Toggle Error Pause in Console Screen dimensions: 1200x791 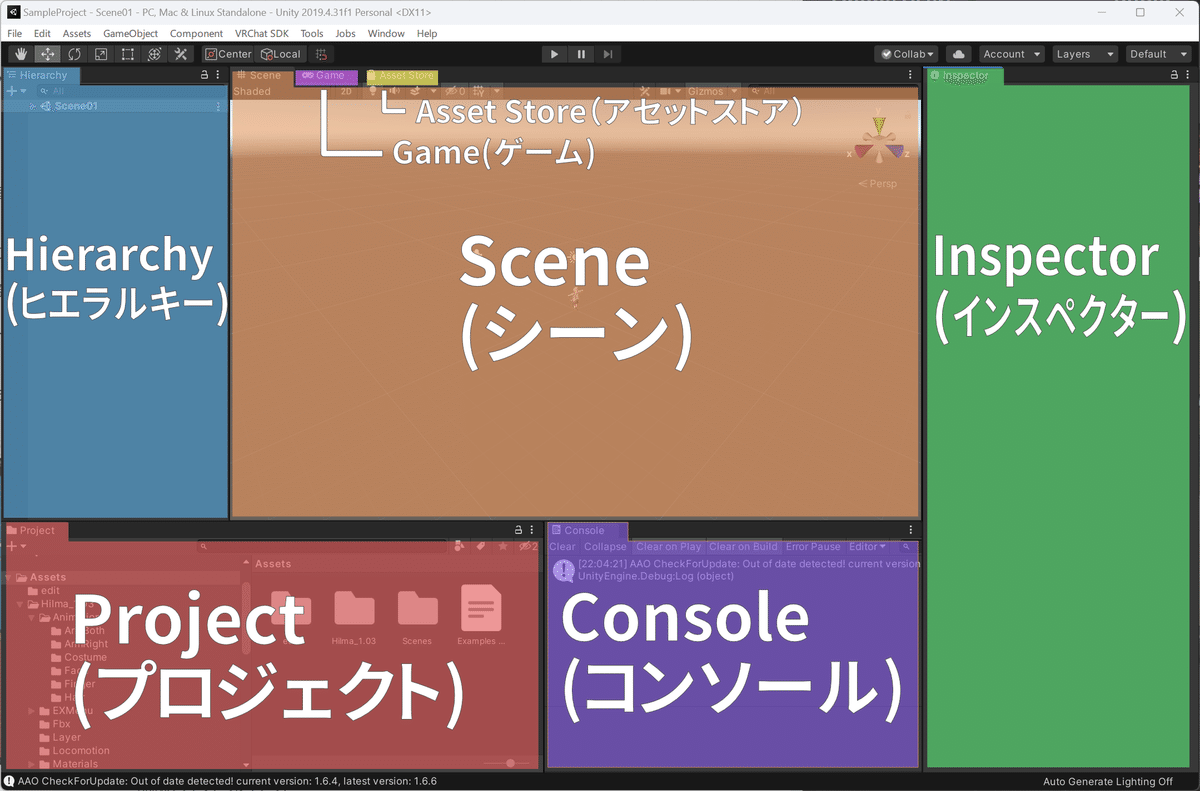pyautogui.click(x=813, y=546)
